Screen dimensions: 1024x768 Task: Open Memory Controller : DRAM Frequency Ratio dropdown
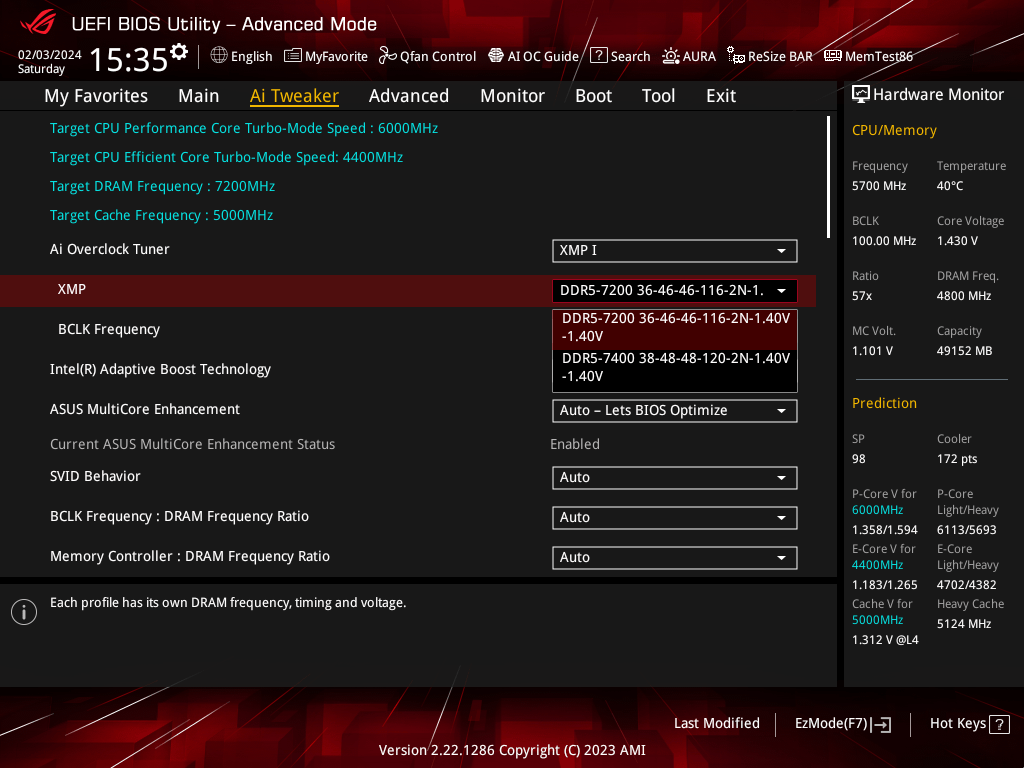click(x=675, y=558)
